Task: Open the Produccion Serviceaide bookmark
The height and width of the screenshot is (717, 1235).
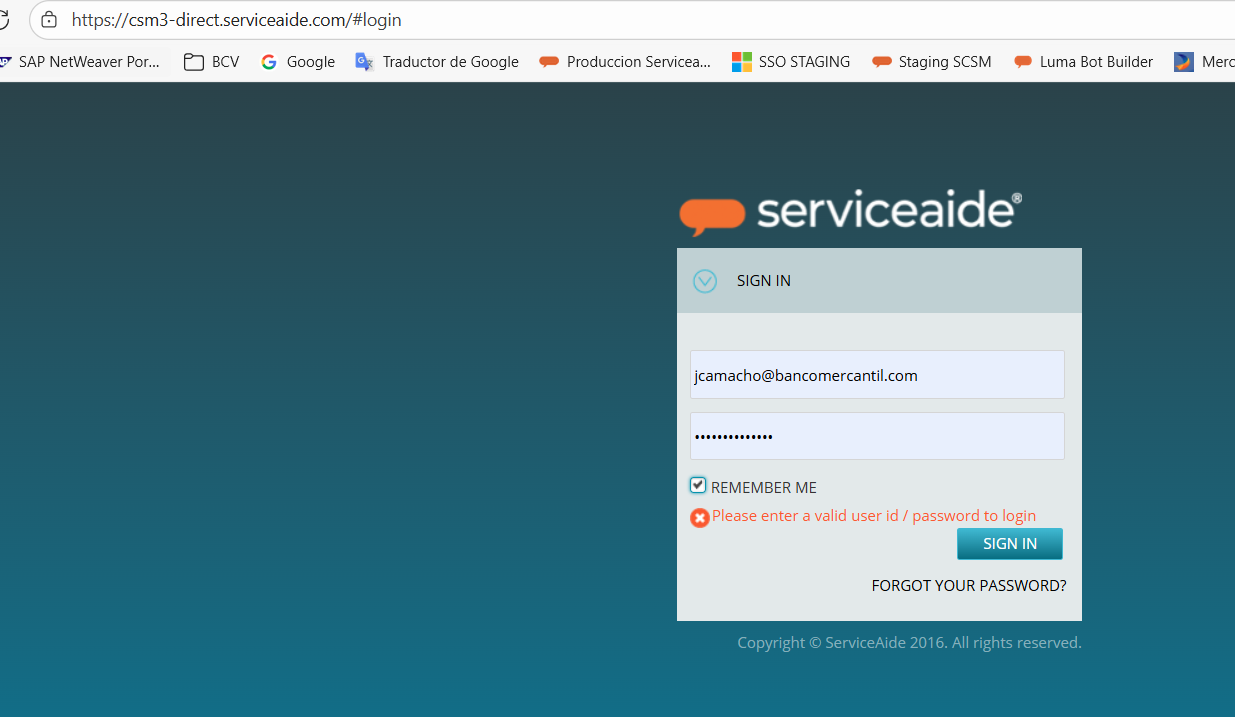Action: (x=625, y=62)
